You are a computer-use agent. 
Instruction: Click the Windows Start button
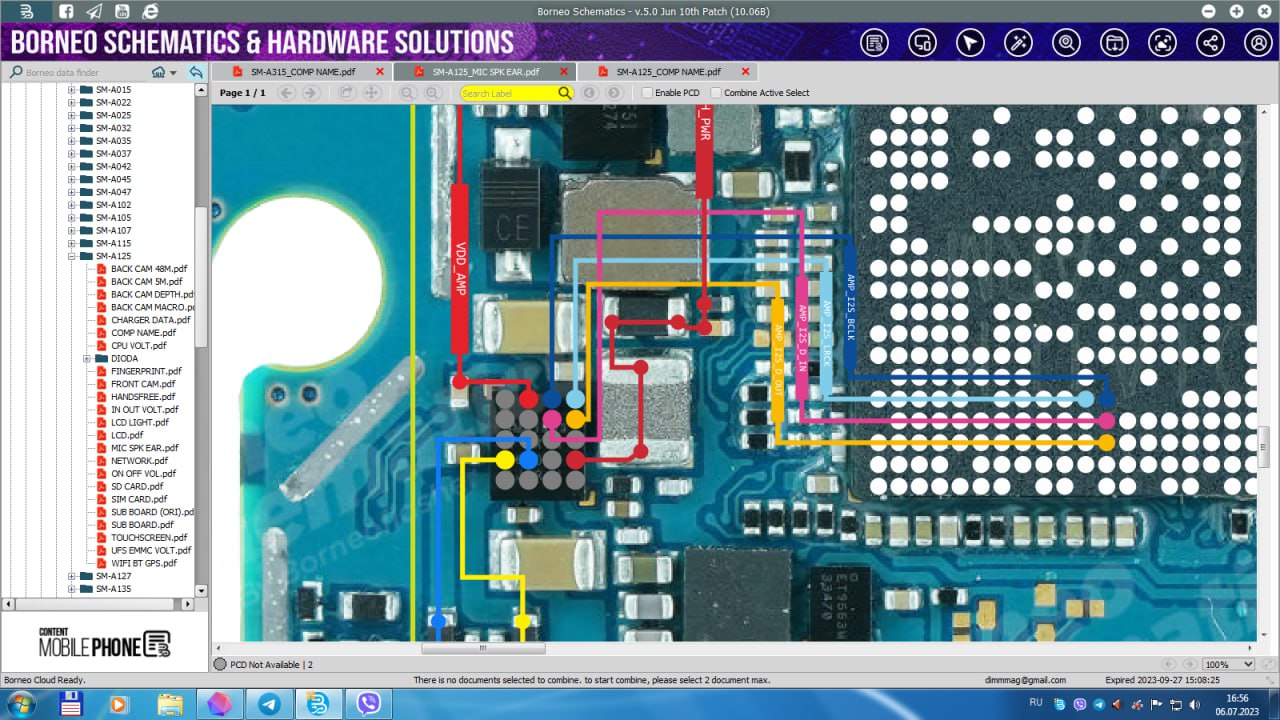coord(20,704)
